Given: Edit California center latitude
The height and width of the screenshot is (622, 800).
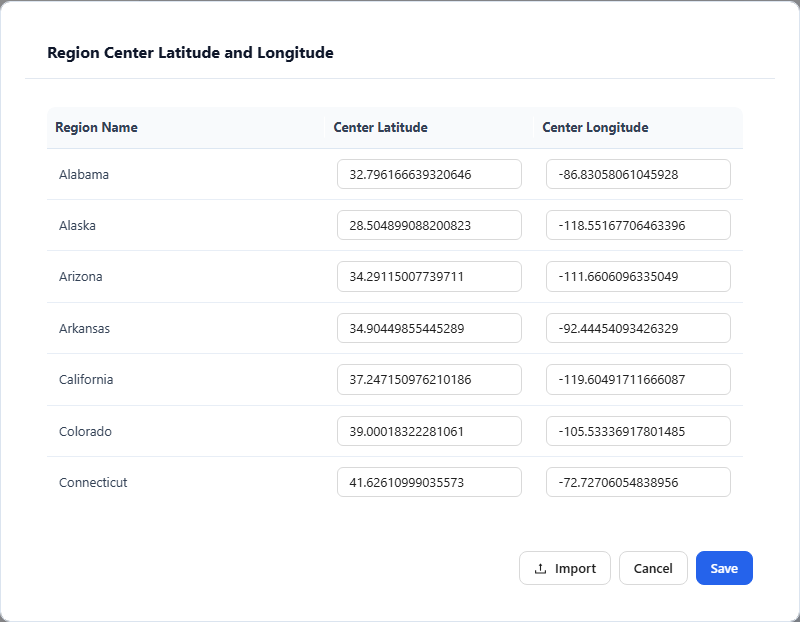Looking at the screenshot, I should coord(429,379).
